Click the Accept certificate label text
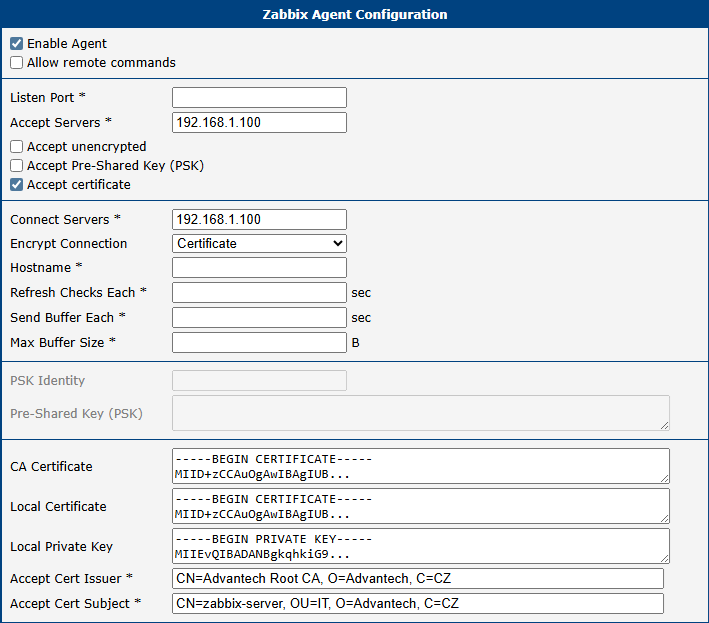Image resolution: width=709 pixels, height=623 pixels. pos(79,184)
